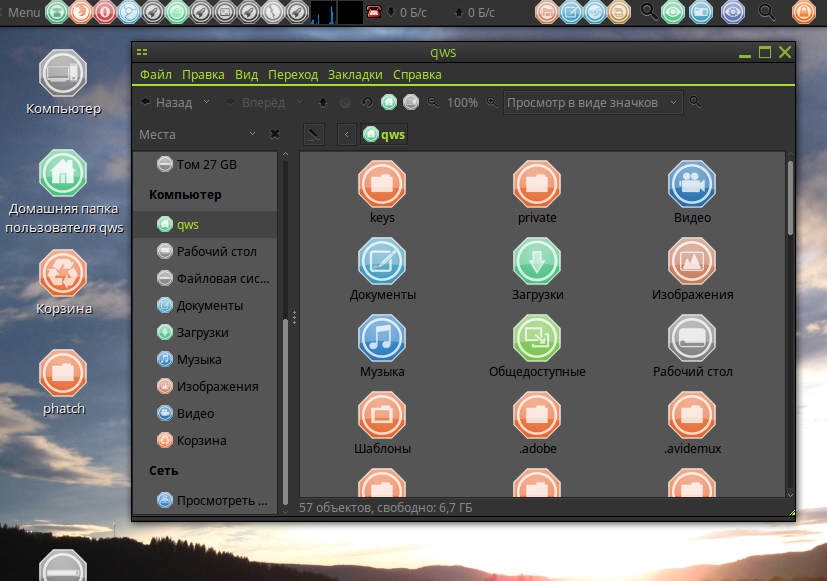The height and width of the screenshot is (581, 827).
Task: Go up to the parent folder
Action: (x=323, y=103)
